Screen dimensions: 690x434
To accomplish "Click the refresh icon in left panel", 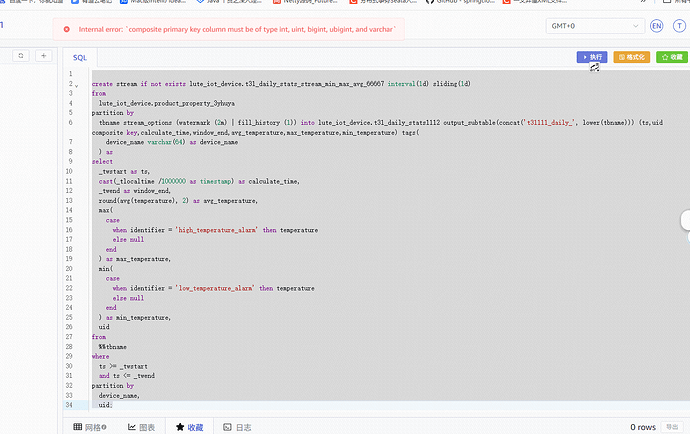I will point(19,56).
